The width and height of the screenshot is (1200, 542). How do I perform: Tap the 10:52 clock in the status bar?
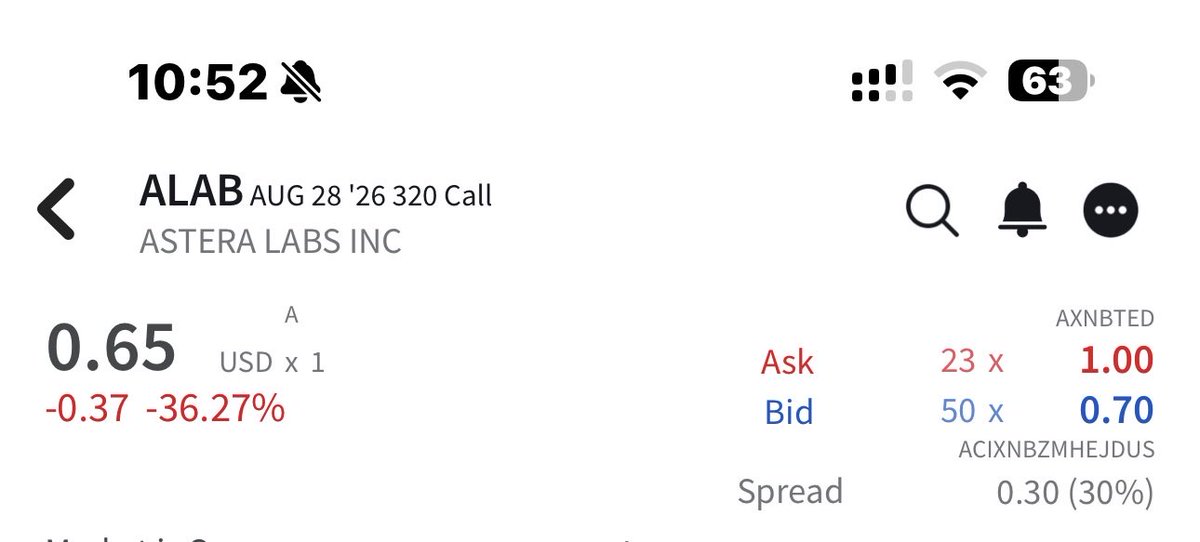tap(198, 82)
